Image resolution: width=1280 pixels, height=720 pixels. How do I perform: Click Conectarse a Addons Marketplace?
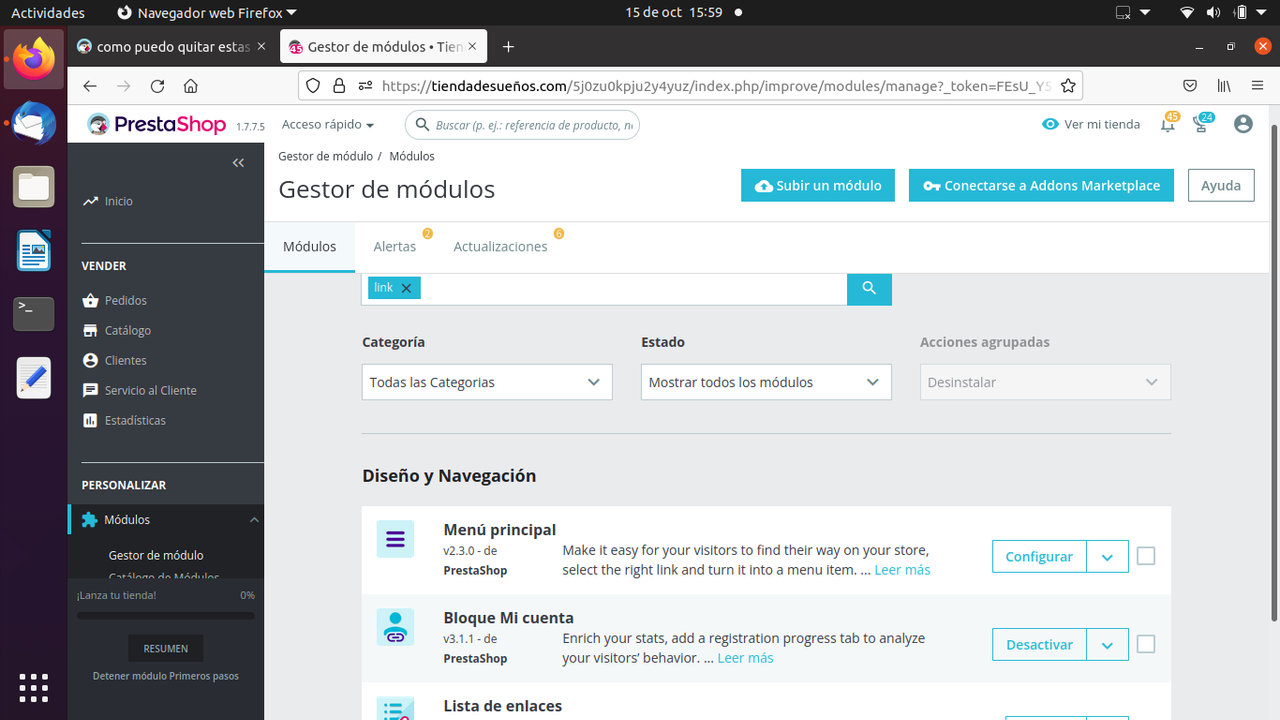[1041, 185]
